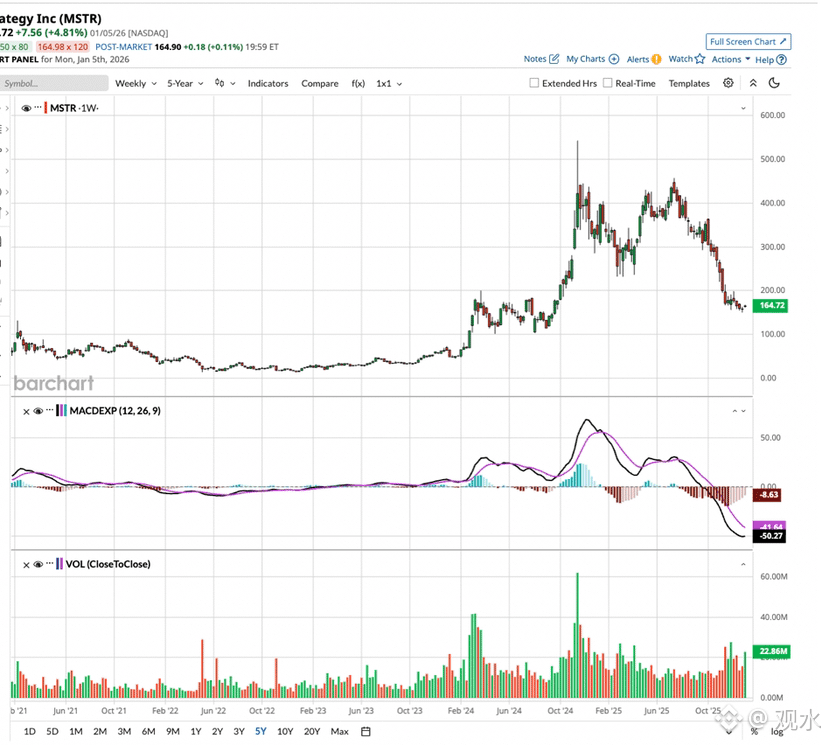Select the 1D time range
The image size is (829, 745).
pos(30,731)
